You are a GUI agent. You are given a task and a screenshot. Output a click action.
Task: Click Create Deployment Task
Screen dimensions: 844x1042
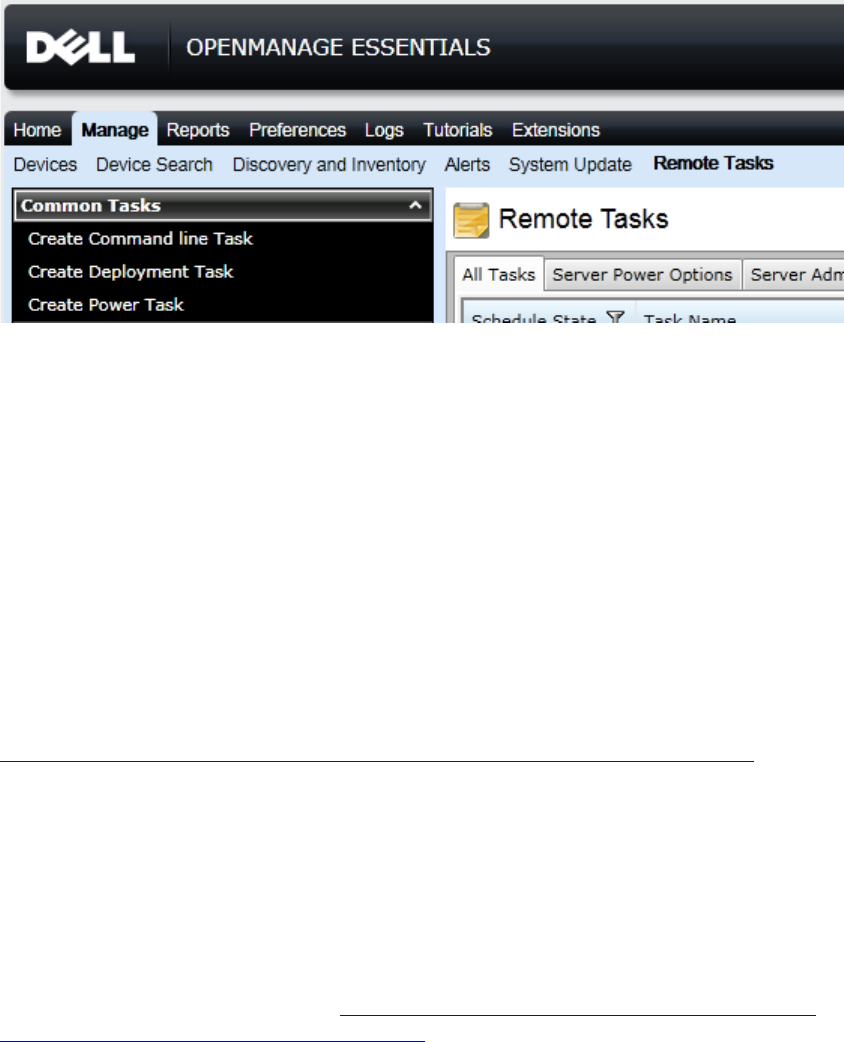130,272
